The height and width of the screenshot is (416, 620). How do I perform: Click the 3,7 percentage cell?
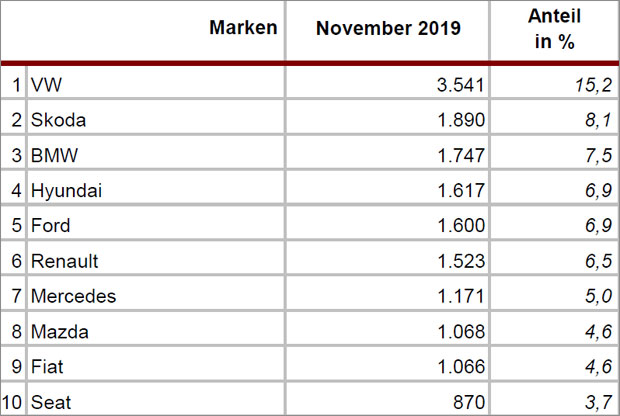[599, 403]
